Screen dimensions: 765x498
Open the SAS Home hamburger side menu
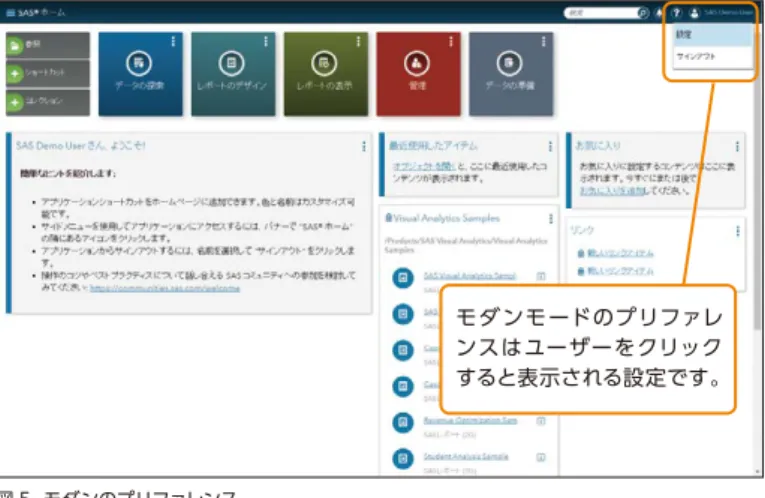pos(10,13)
